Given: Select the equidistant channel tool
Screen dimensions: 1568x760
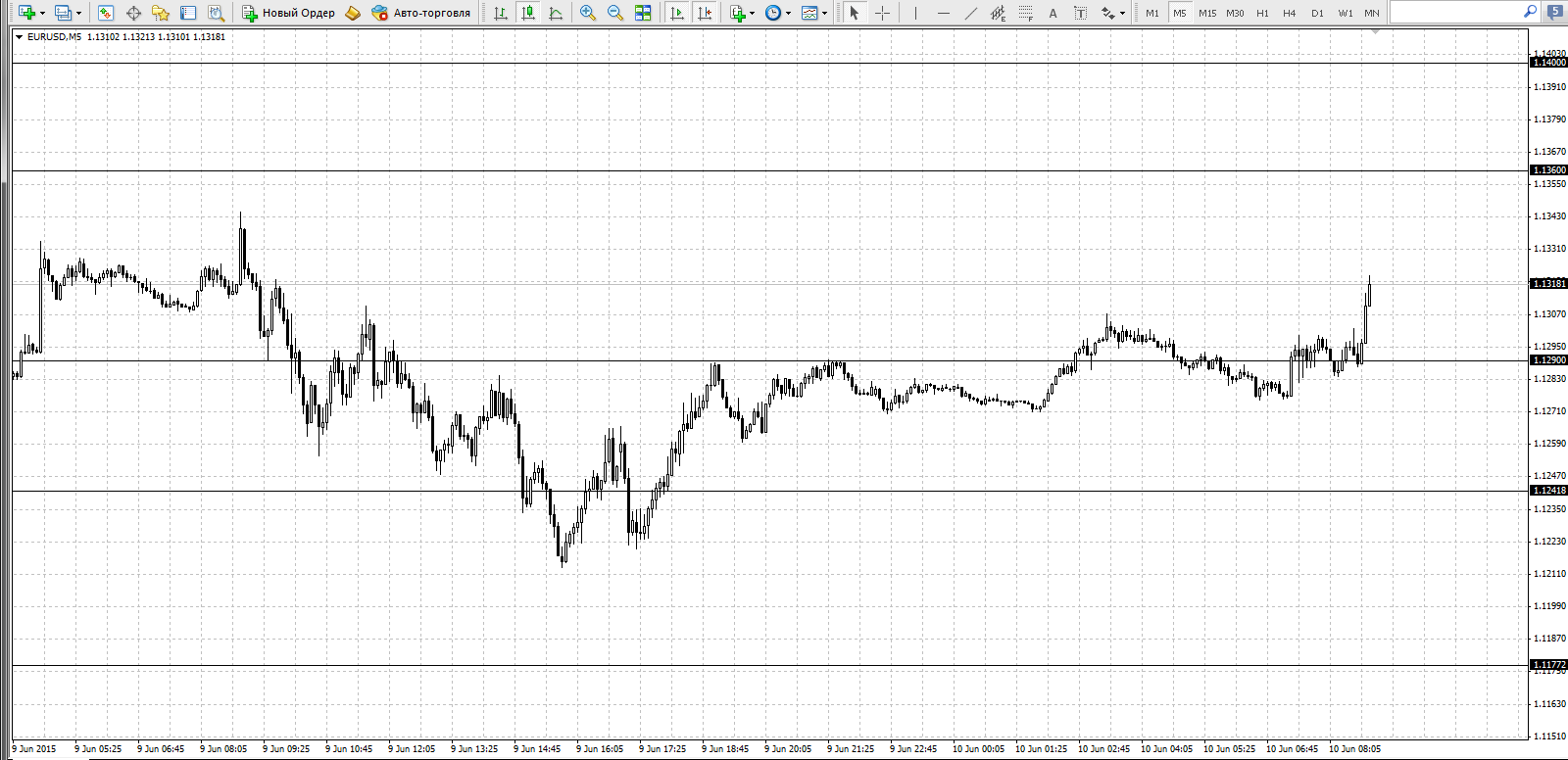Looking at the screenshot, I should [998, 13].
